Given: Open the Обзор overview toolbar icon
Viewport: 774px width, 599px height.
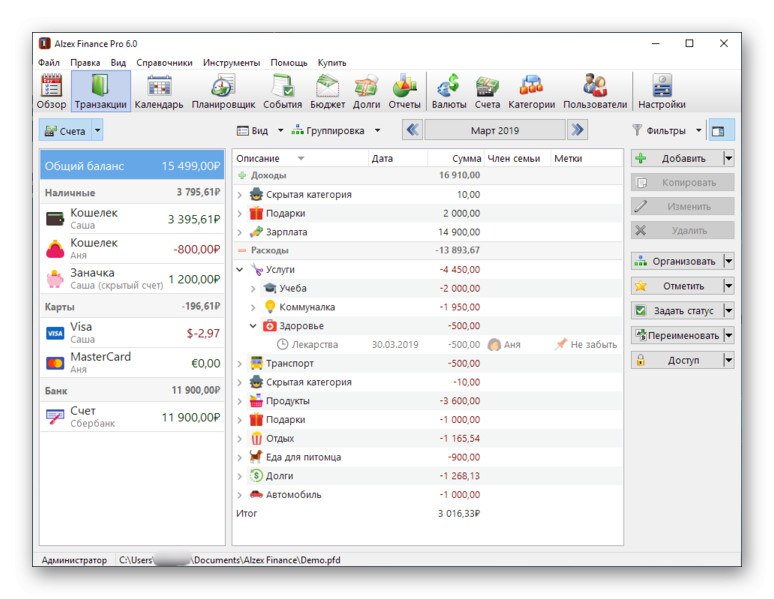Looking at the screenshot, I should tap(51, 91).
